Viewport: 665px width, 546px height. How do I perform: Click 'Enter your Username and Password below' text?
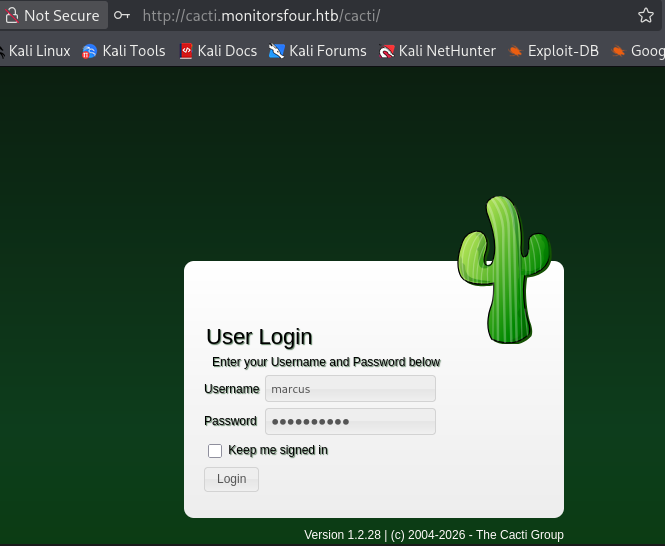click(326, 362)
